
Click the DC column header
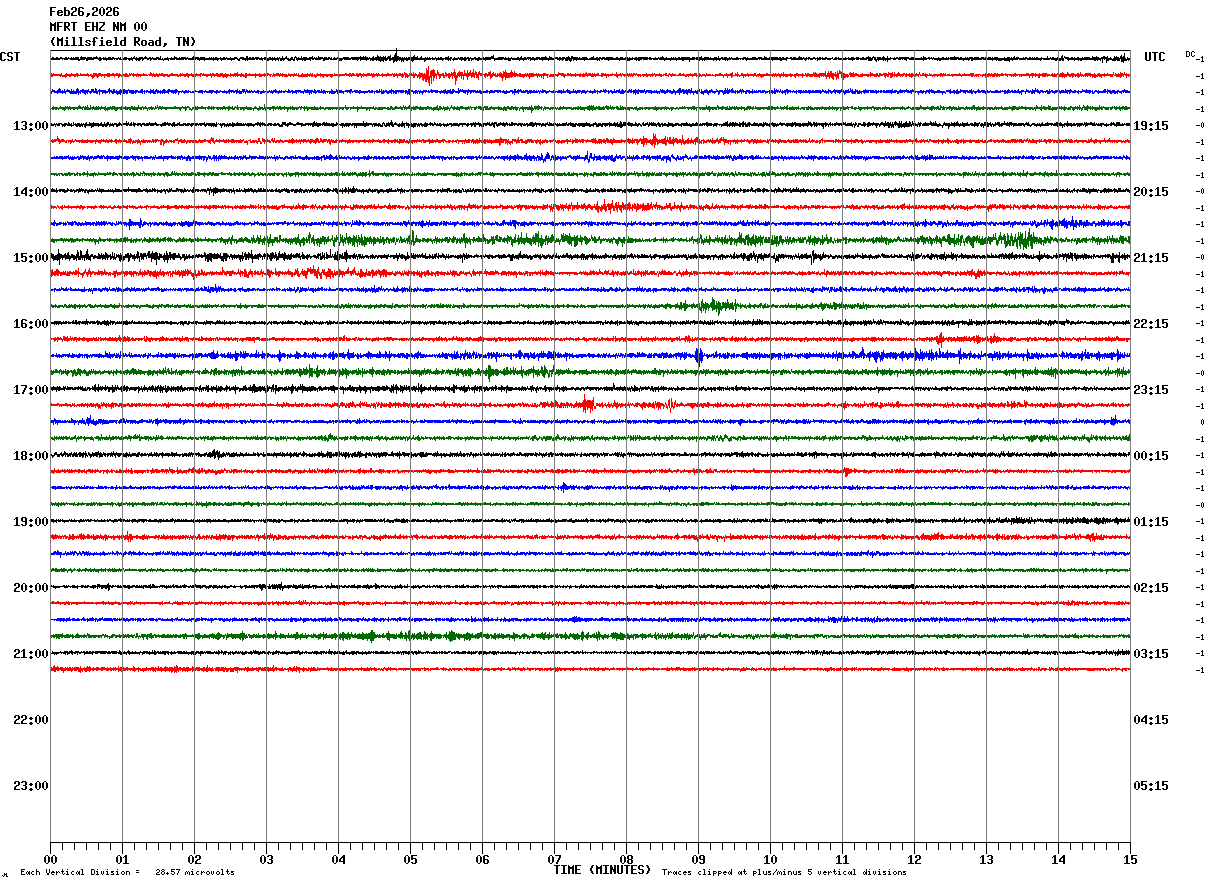point(1190,54)
